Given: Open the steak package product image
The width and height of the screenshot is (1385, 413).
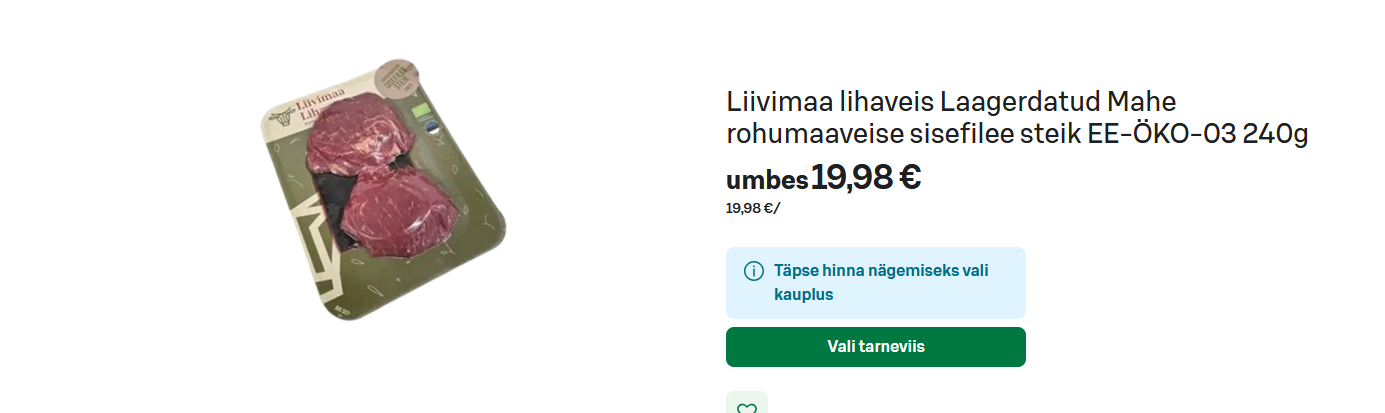Looking at the screenshot, I should 383,189.
